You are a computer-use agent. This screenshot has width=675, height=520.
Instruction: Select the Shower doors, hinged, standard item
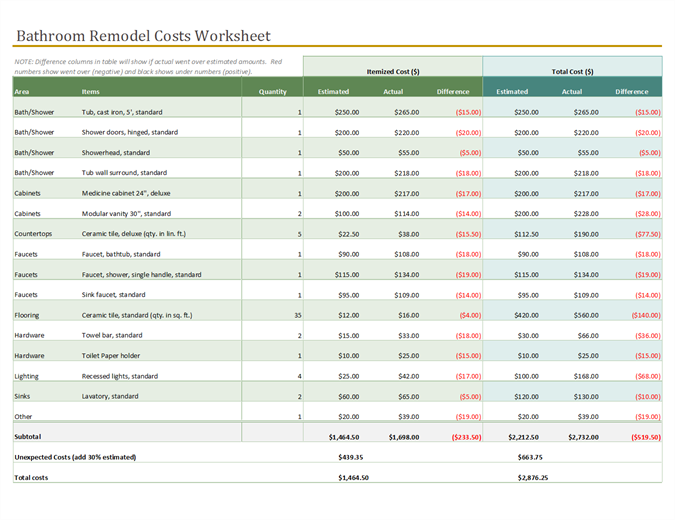(x=130, y=132)
